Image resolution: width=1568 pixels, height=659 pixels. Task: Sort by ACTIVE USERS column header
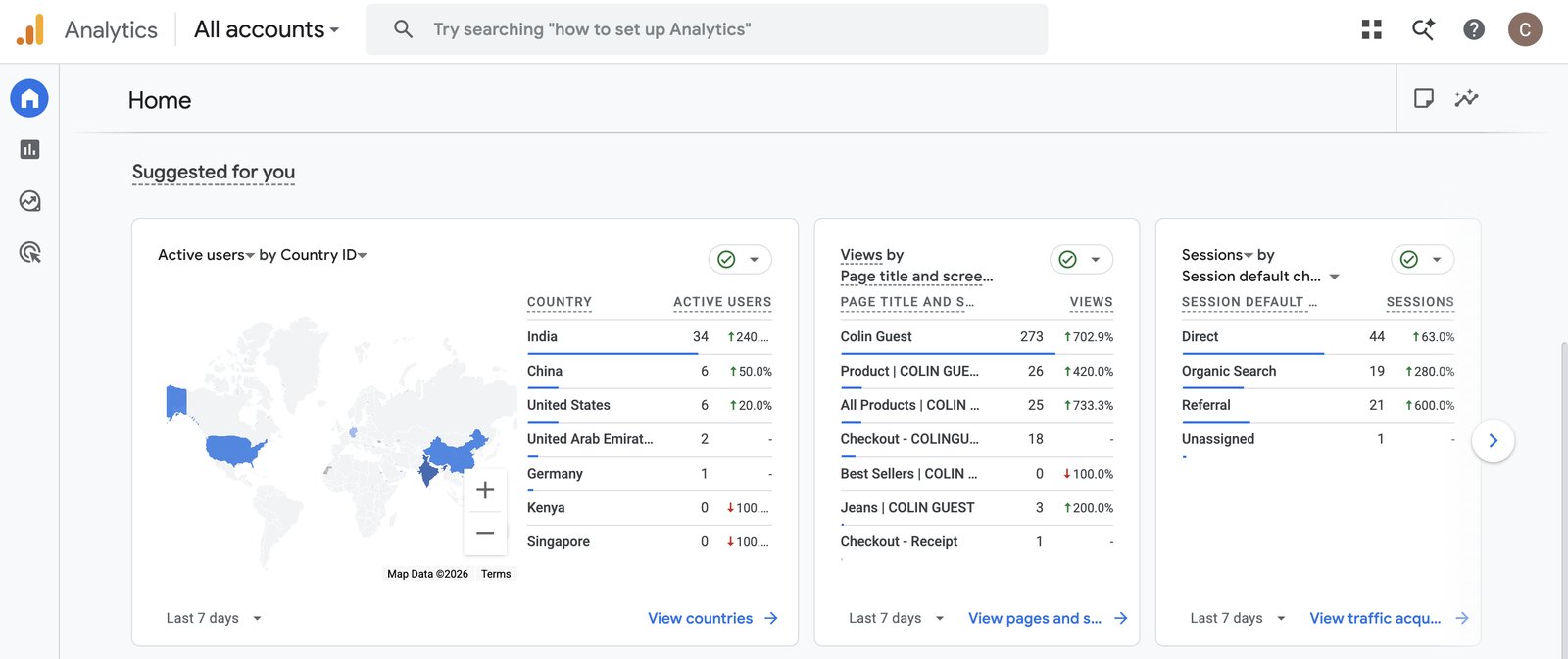[x=722, y=302]
